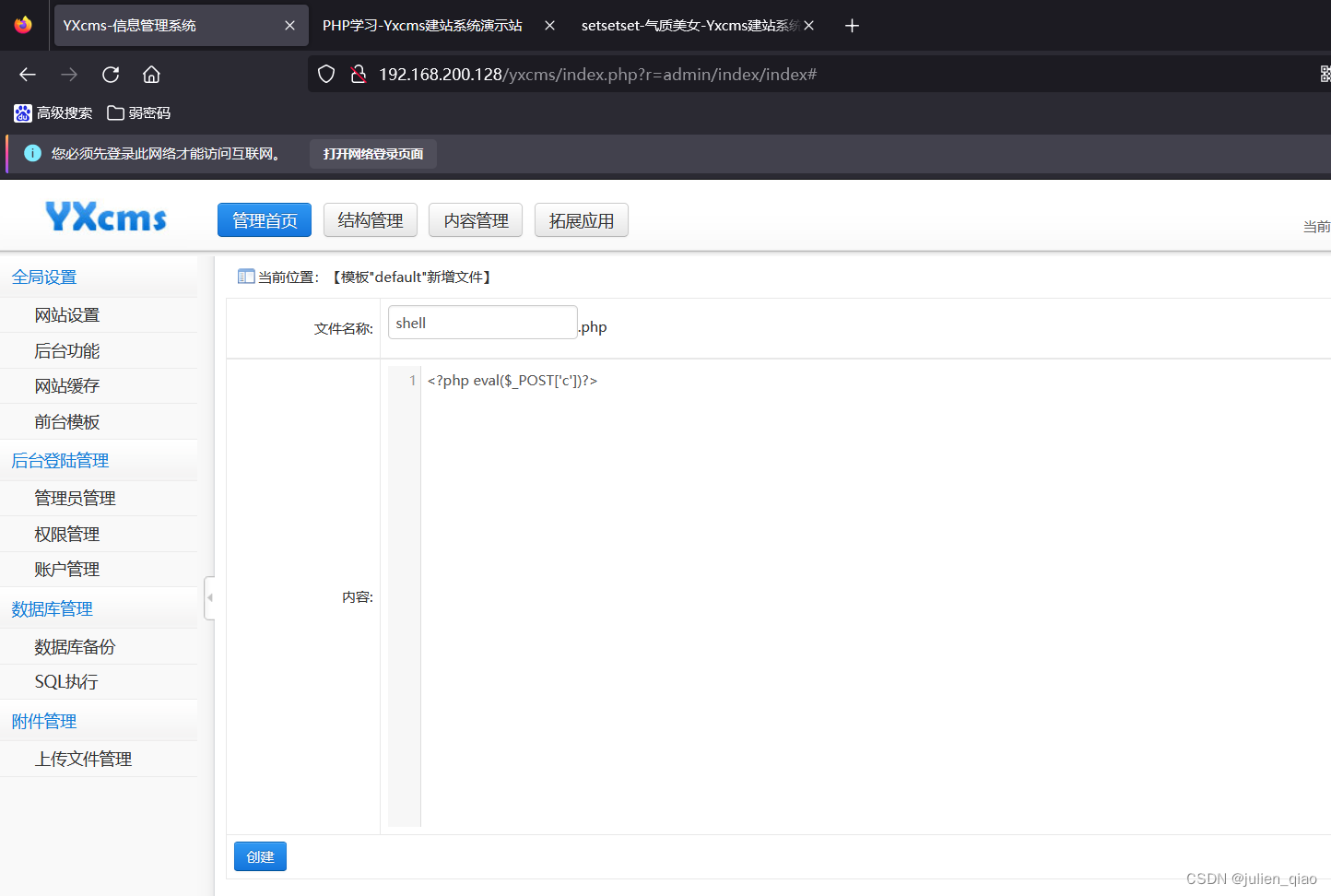Collapse the 数据库管理 sidebar section
Viewport: 1331px width, 896px height.
click(99, 609)
